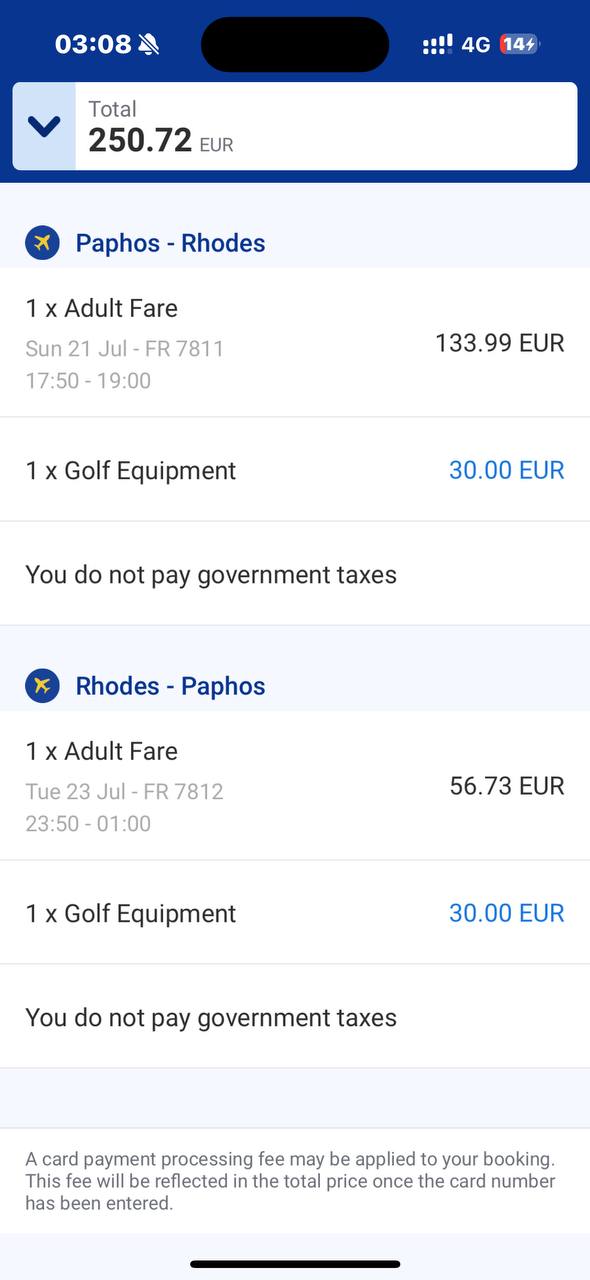Open the Adult Fare FR 7811 row
Viewport: 590px width, 1280px height.
295,343
